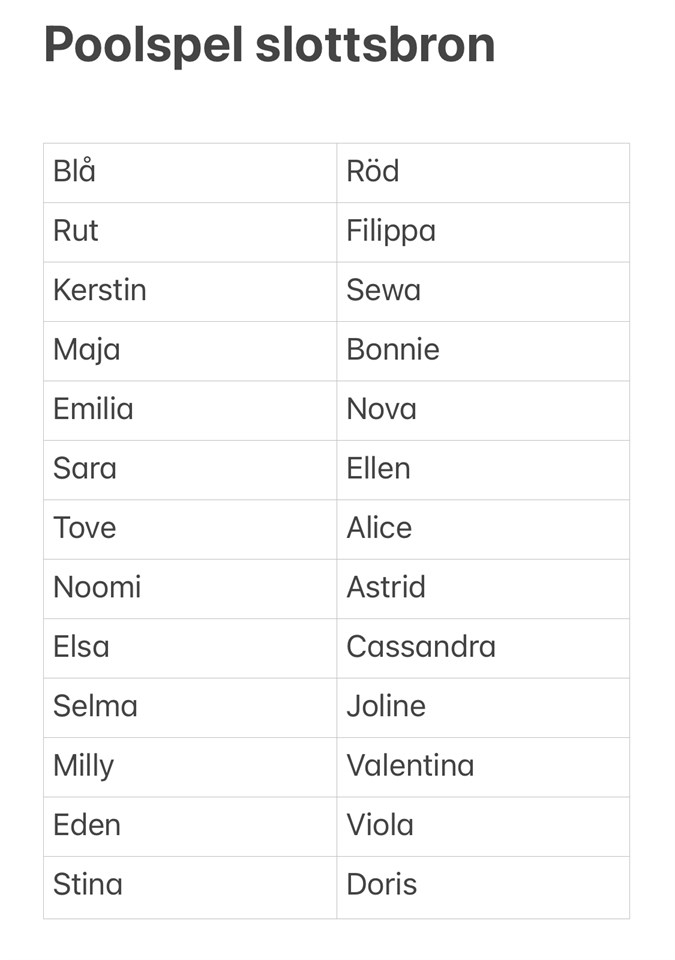Select the cell containing Emilia

click(x=93, y=409)
